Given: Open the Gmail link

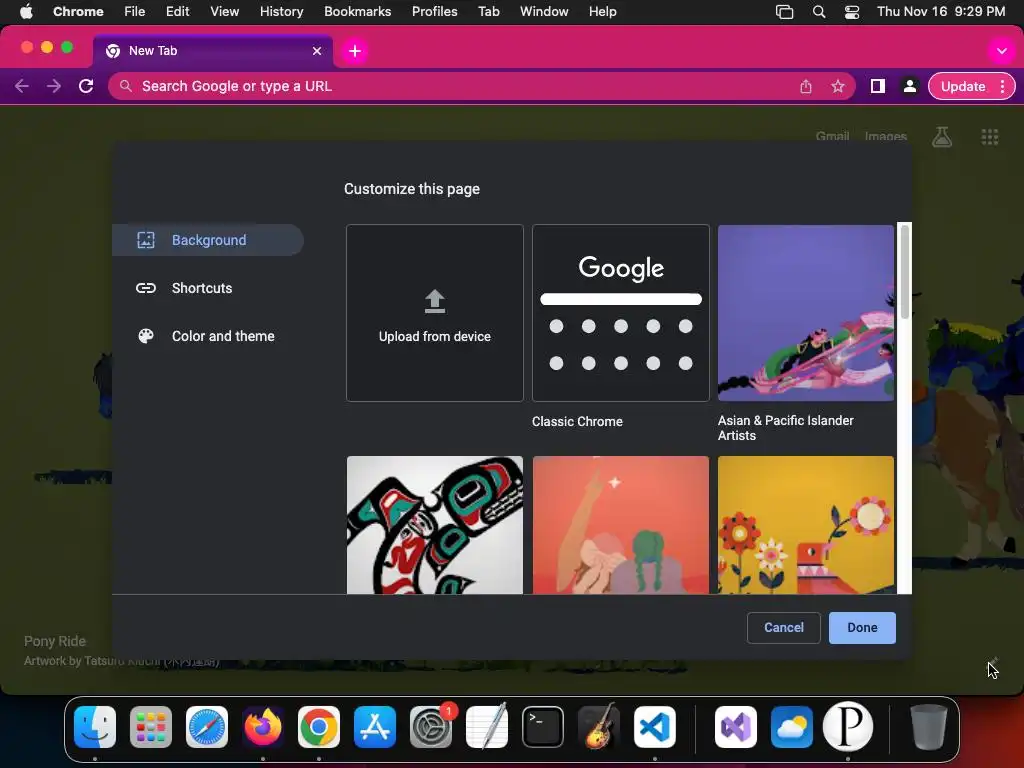Looking at the screenshot, I should [832, 136].
